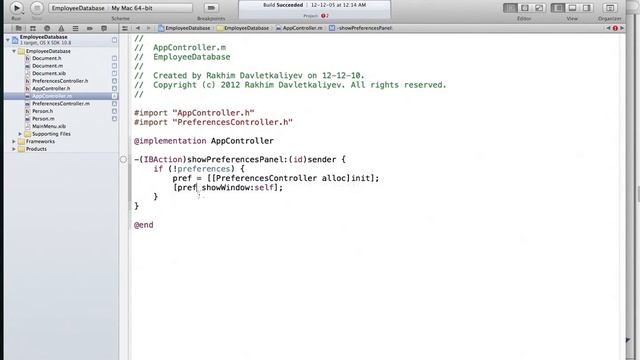Show the Project navigator folder icon
Image resolution: width=640 pixels, height=360 pixels.
click(18, 28)
